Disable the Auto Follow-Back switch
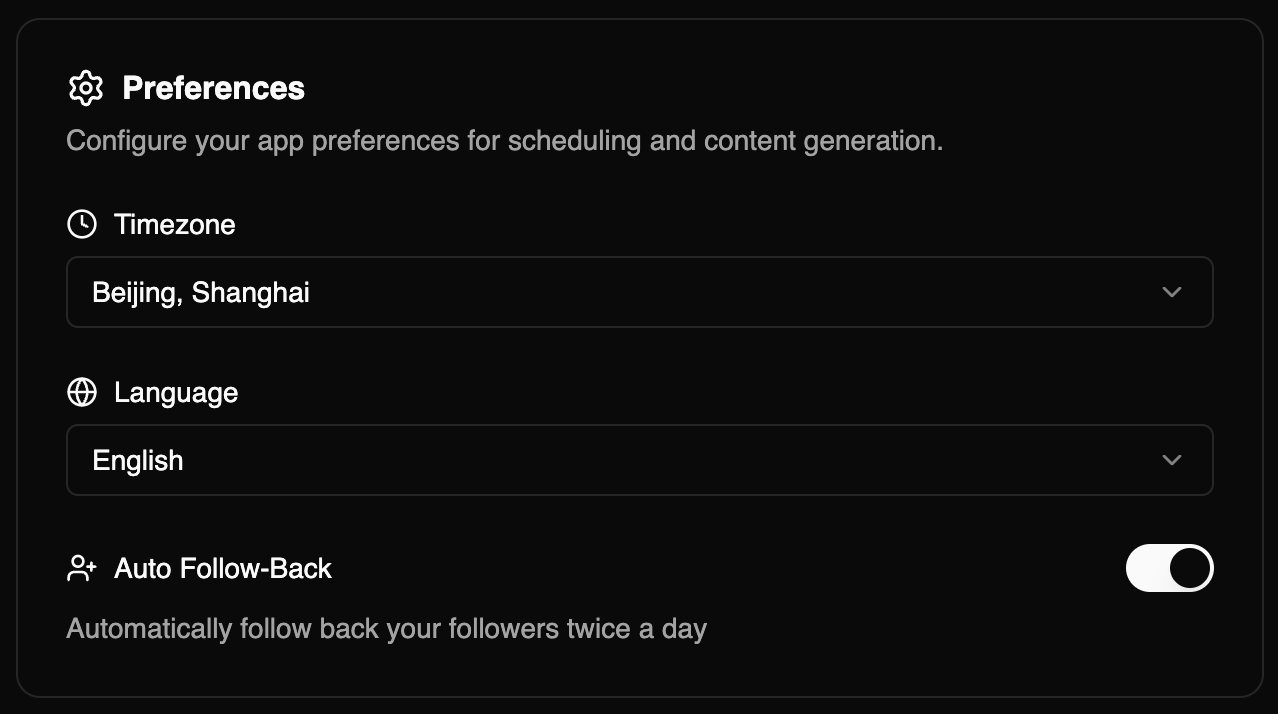 tap(1169, 568)
